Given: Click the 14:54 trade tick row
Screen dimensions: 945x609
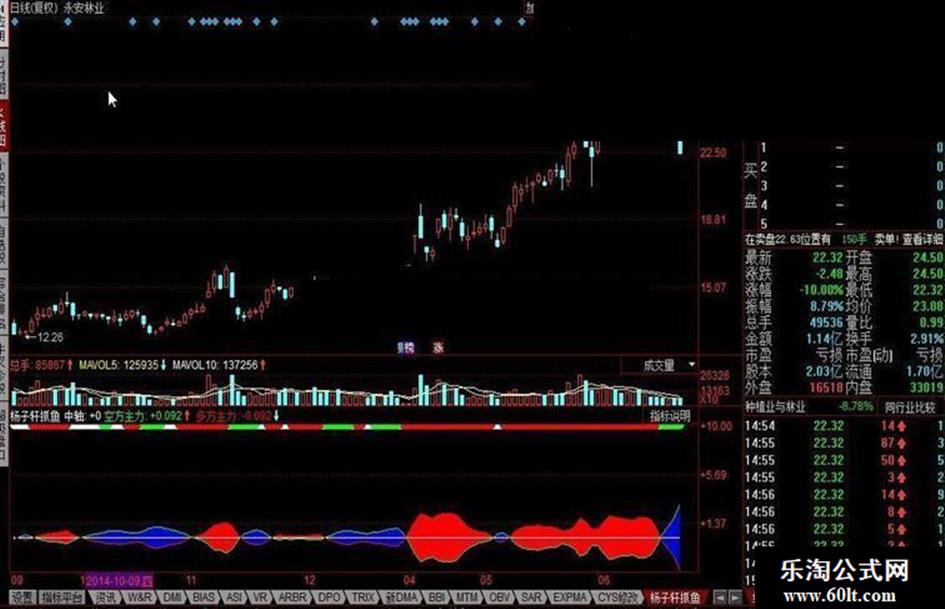Looking at the screenshot, I should click(844, 426).
